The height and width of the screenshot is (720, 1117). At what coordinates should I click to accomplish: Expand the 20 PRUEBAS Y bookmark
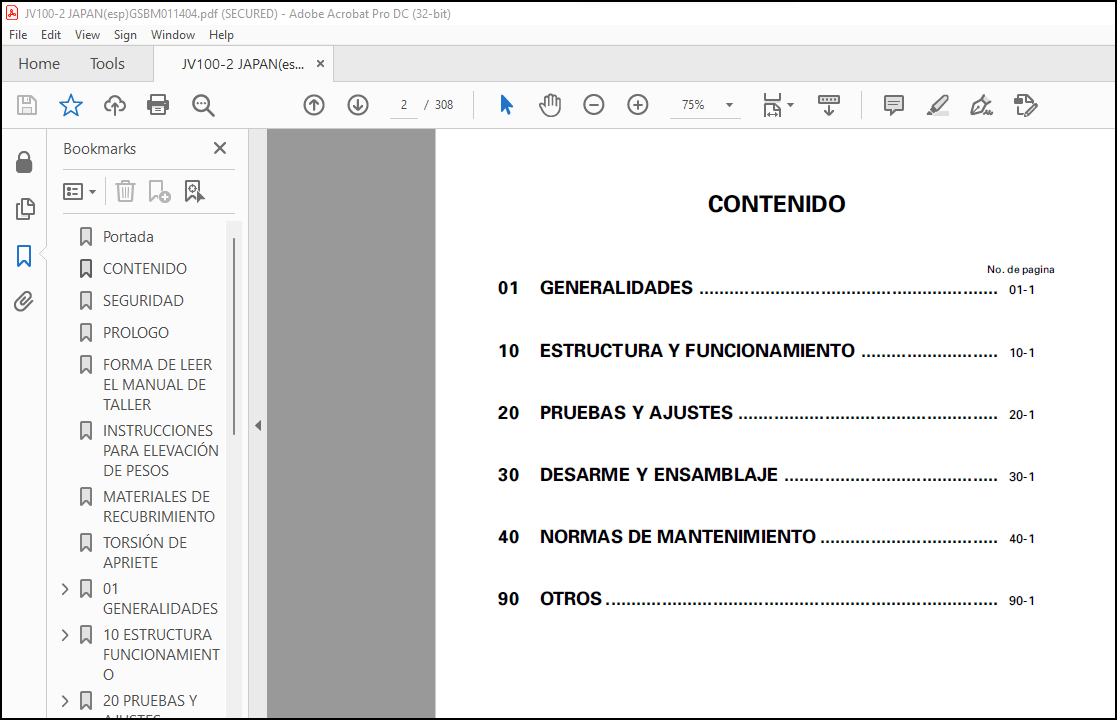point(65,701)
